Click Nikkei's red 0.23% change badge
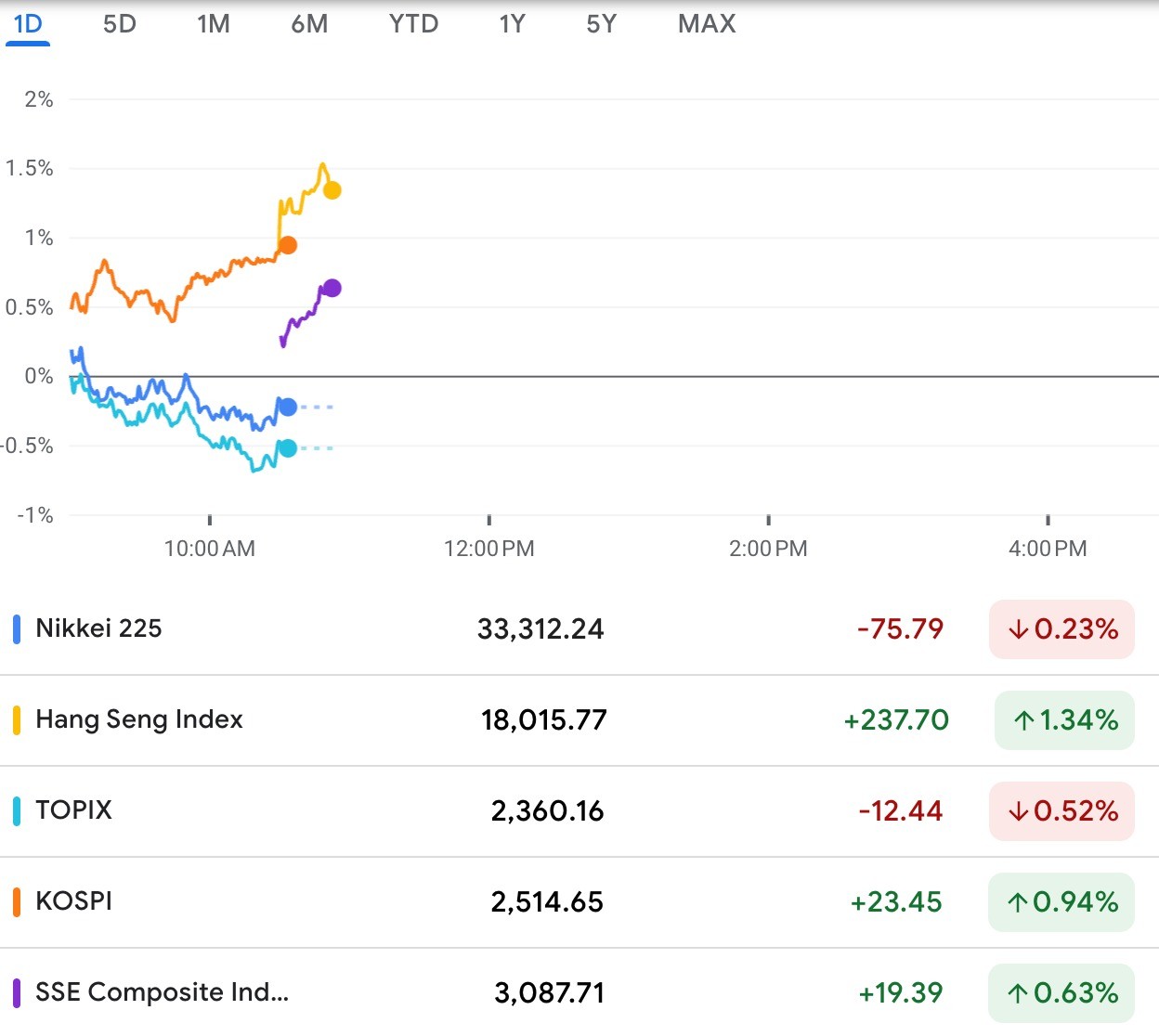The image size is (1159, 1036). tap(1062, 629)
